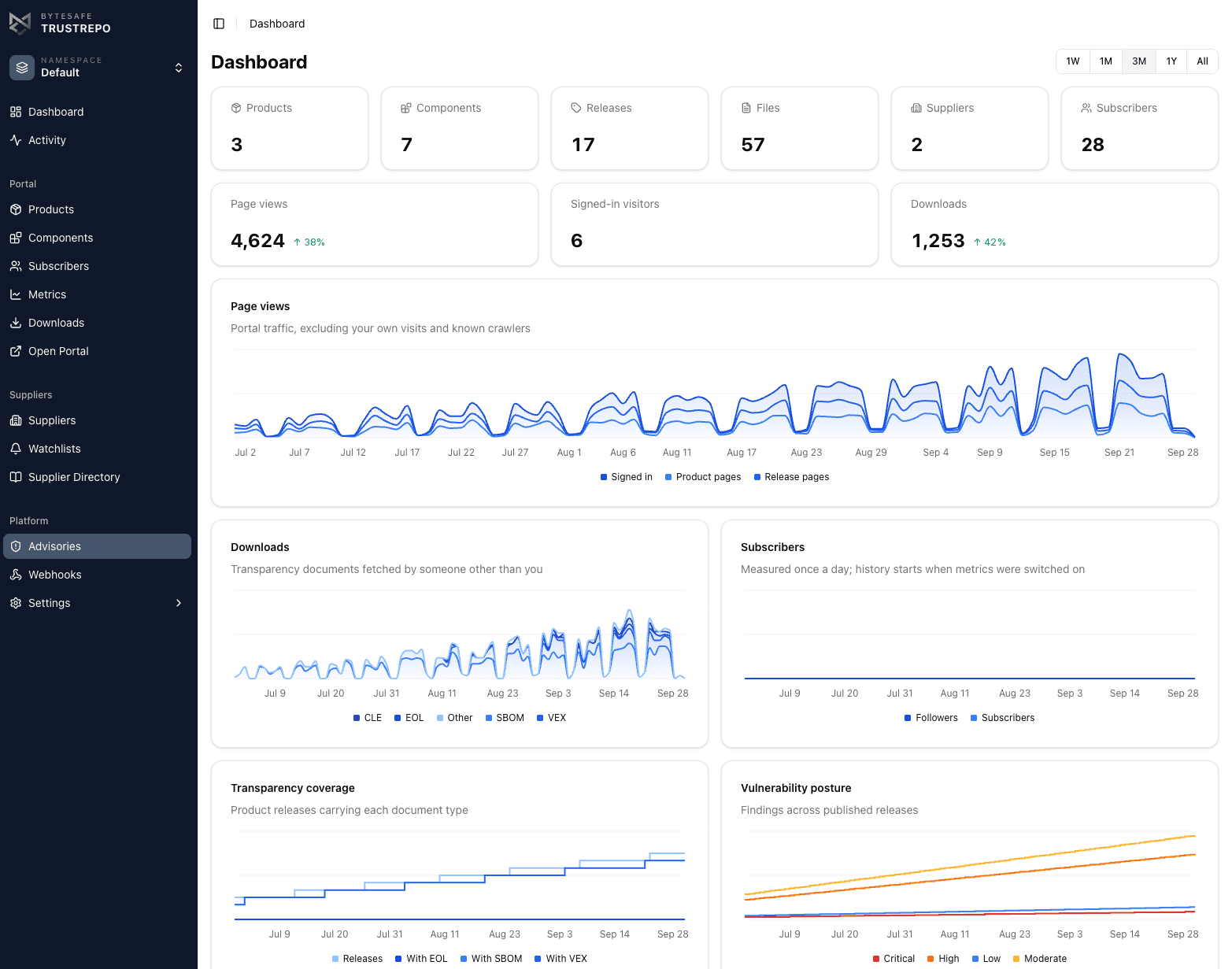Toggle the Product pages legend series
This screenshot has width=1232, height=969.
(703, 477)
